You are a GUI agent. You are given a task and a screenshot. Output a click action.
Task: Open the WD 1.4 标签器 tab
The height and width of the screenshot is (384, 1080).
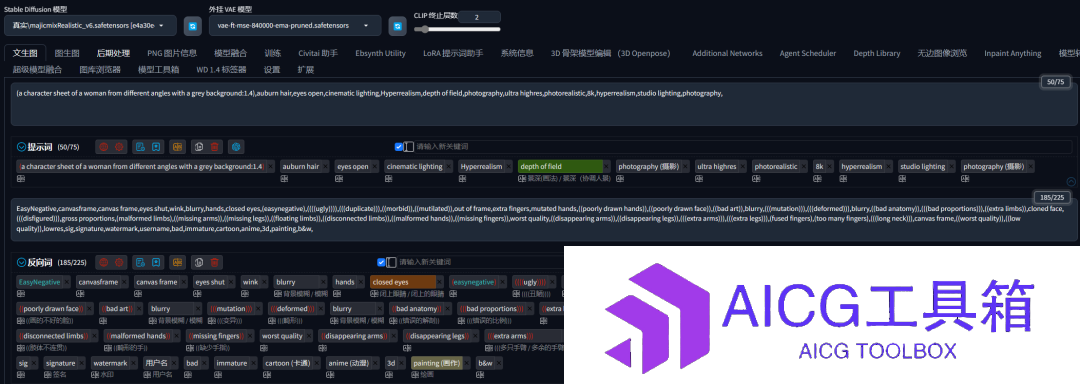221,70
